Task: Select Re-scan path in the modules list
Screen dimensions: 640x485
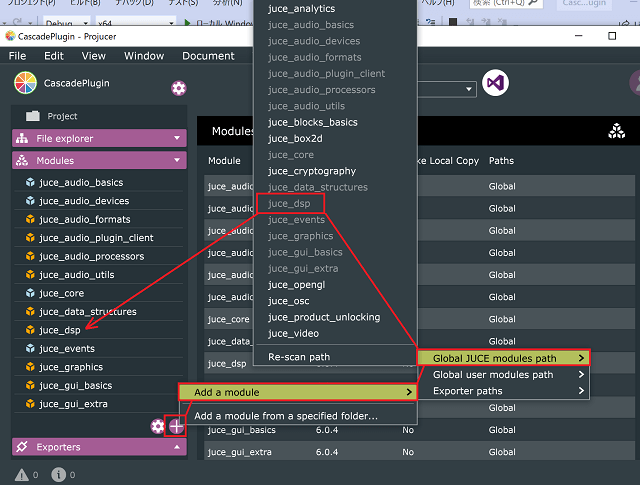Action: click(x=299, y=357)
